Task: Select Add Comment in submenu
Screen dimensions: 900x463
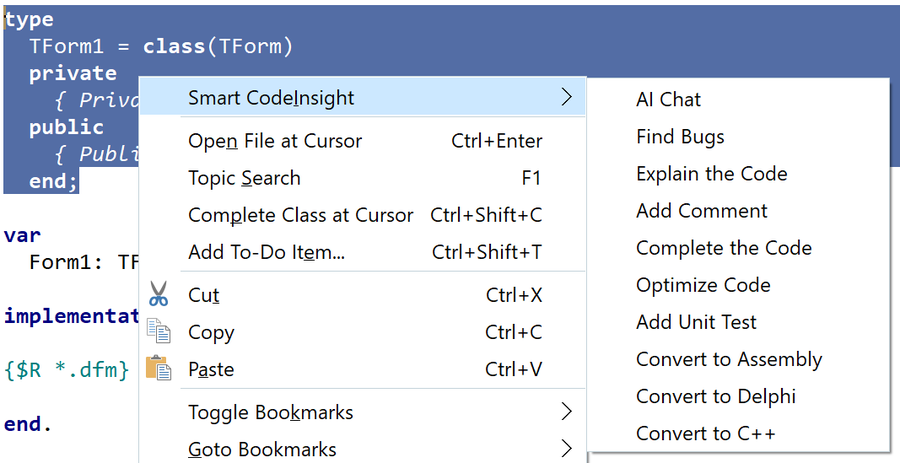Action: [701, 211]
